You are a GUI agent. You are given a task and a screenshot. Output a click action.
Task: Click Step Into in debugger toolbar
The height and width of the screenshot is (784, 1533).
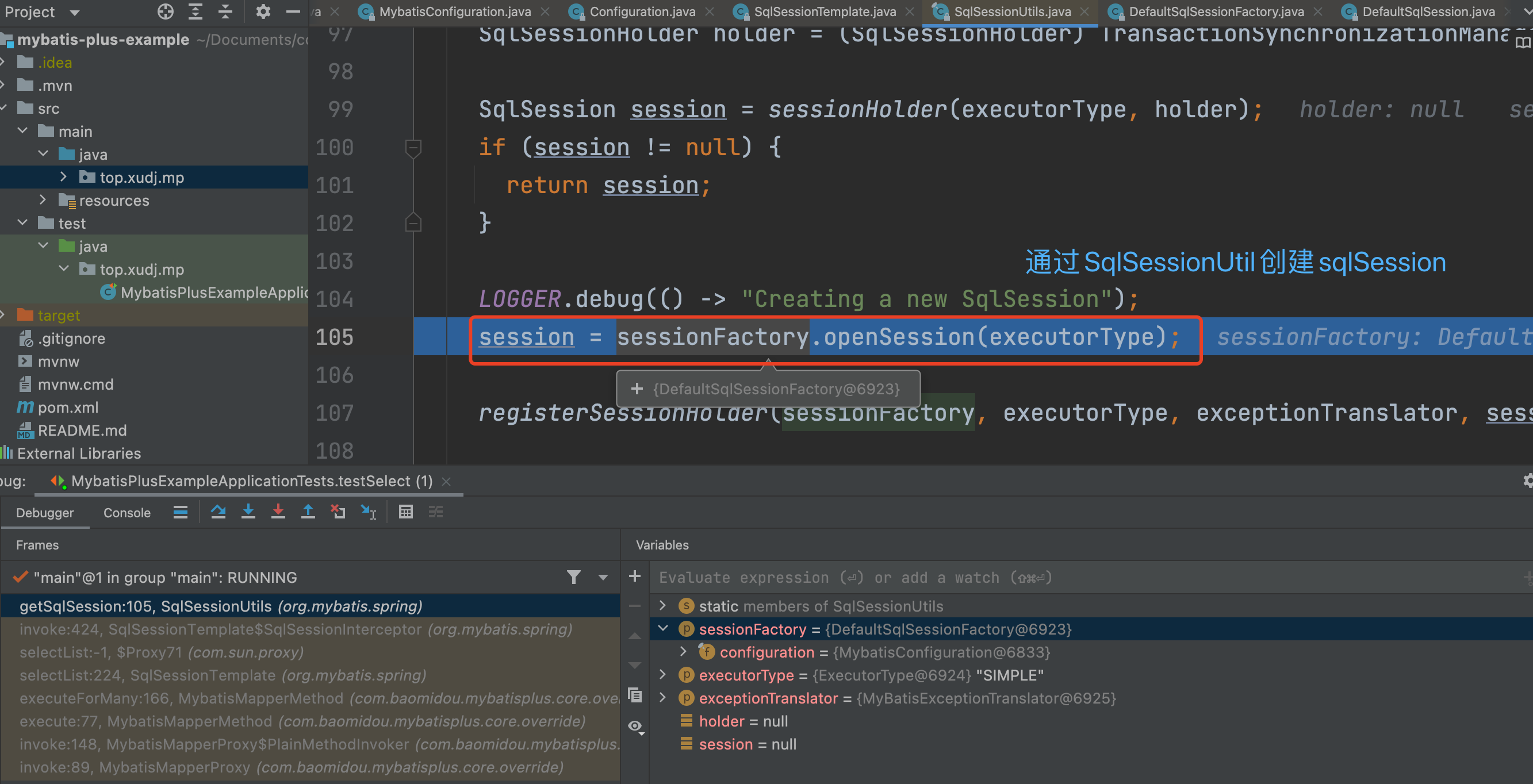pos(248,512)
